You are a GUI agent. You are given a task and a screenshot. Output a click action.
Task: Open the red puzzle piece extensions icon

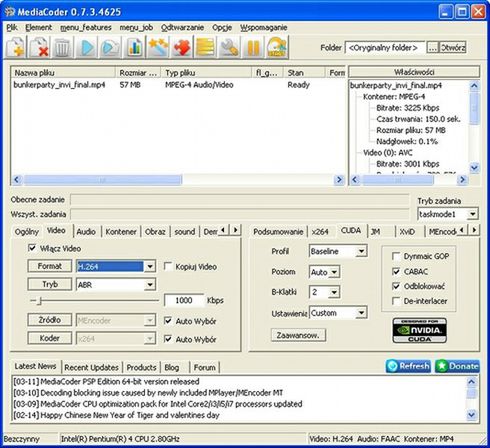pos(182,47)
